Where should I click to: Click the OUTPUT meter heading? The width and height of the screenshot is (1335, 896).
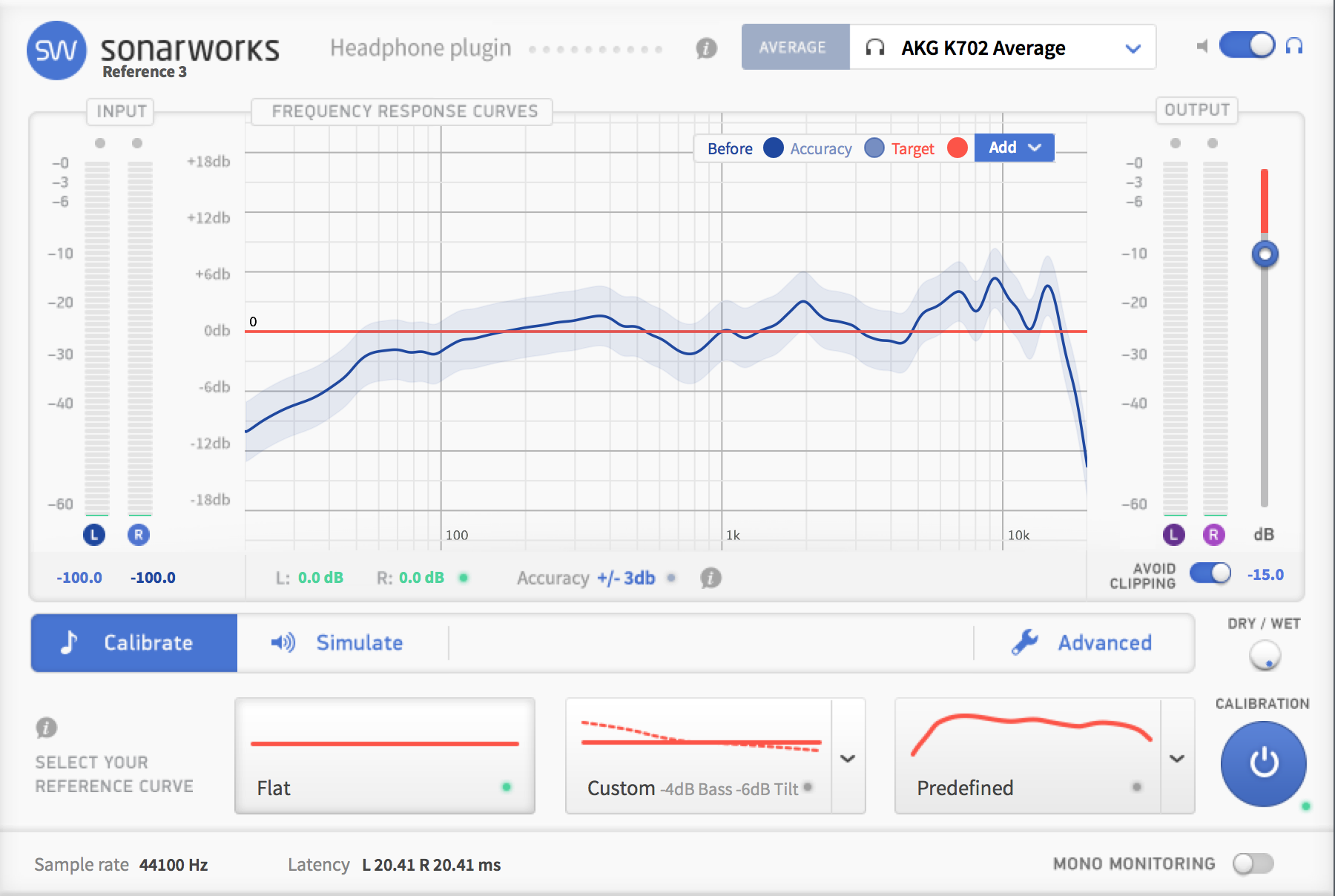click(1197, 110)
